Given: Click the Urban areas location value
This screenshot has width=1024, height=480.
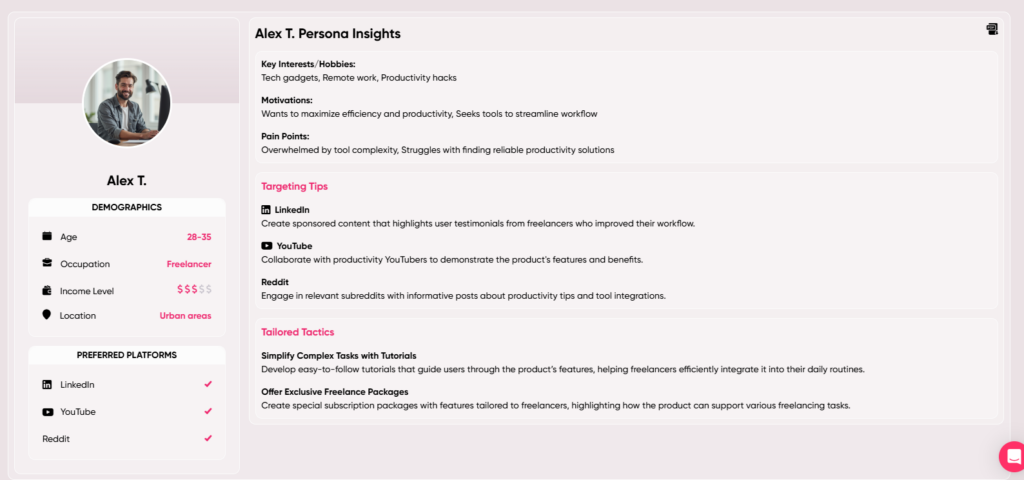Looking at the screenshot, I should pyautogui.click(x=185, y=315).
